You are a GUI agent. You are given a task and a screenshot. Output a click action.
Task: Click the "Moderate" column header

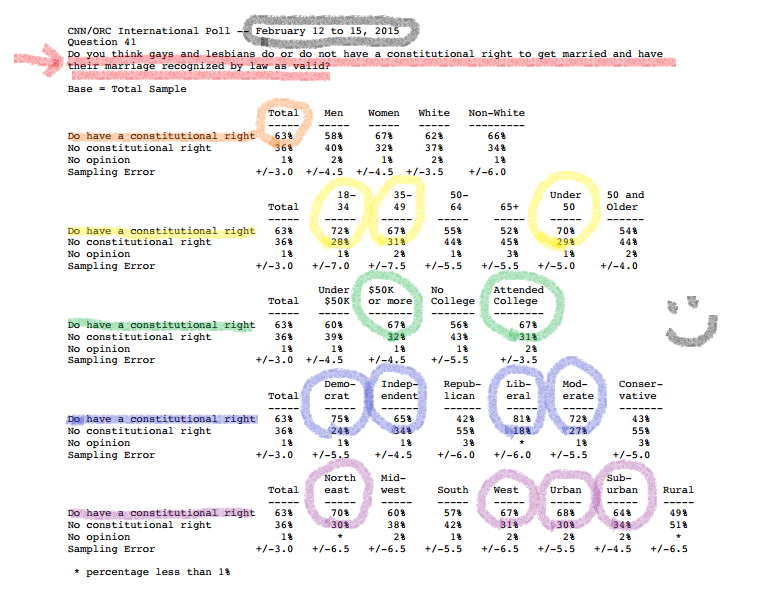coord(578,390)
